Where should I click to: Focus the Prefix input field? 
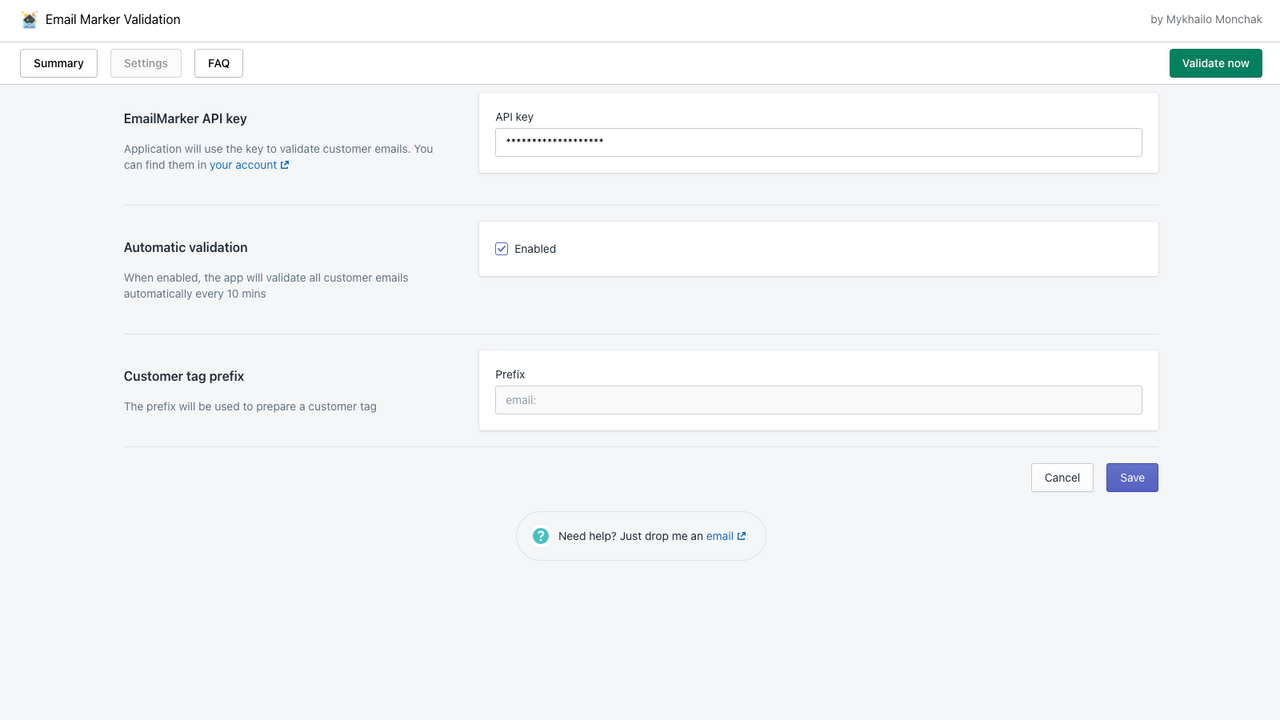pyautogui.click(x=818, y=400)
